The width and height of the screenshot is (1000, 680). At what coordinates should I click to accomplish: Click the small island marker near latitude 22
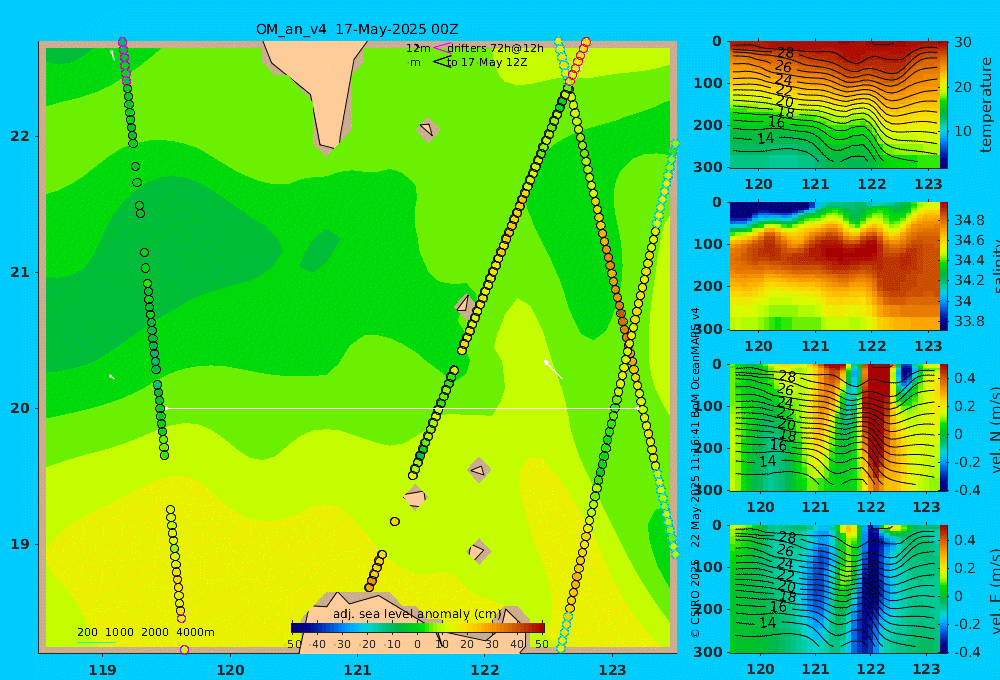point(427,129)
